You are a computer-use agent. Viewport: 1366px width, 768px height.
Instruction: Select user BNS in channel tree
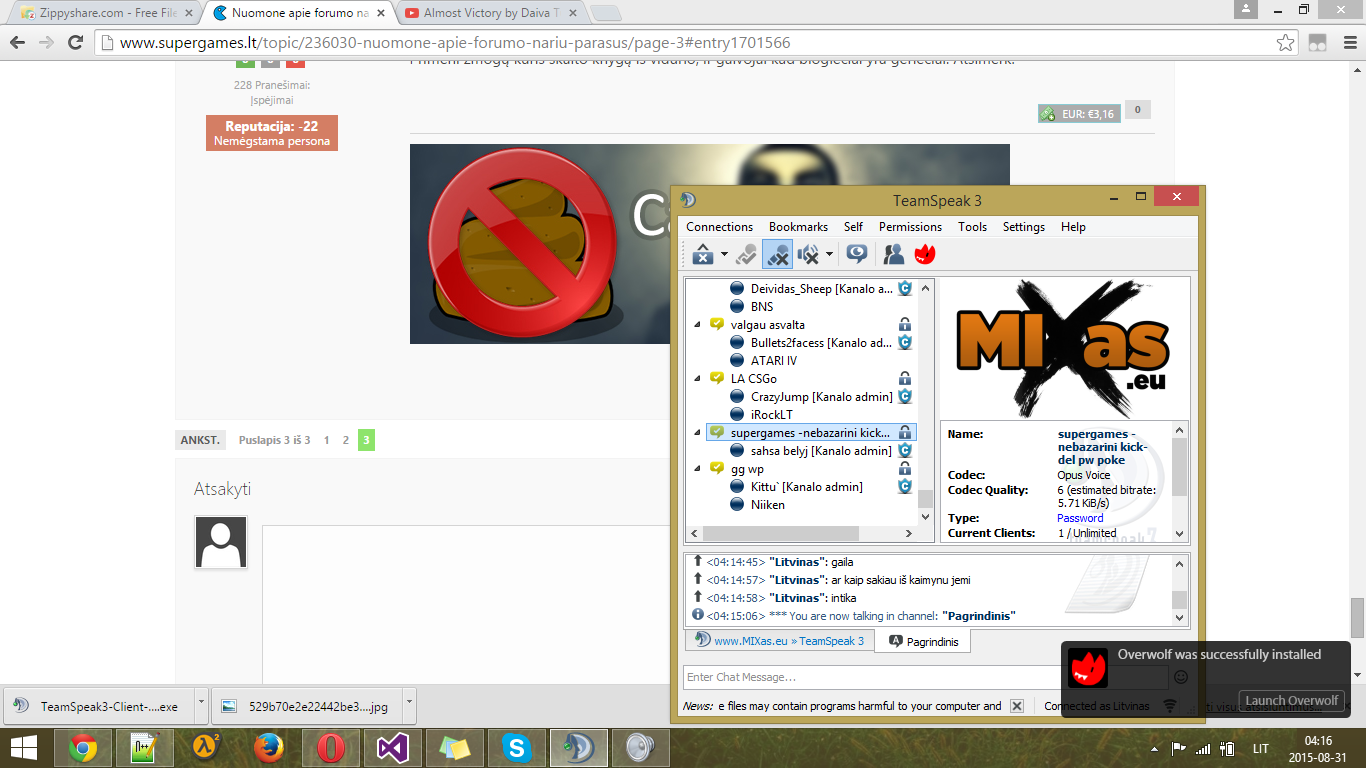point(762,307)
